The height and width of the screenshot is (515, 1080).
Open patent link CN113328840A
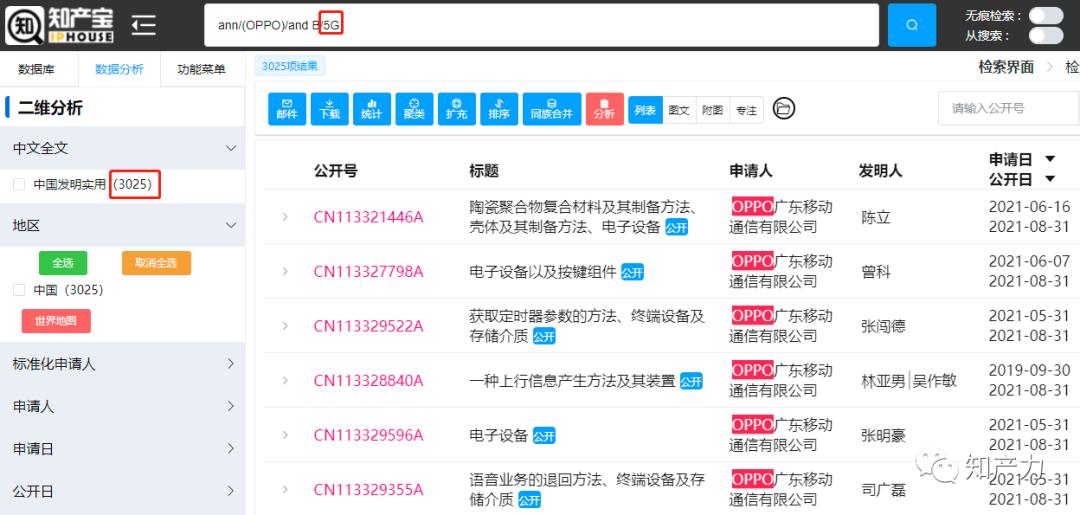pyautogui.click(x=368, y=381)
